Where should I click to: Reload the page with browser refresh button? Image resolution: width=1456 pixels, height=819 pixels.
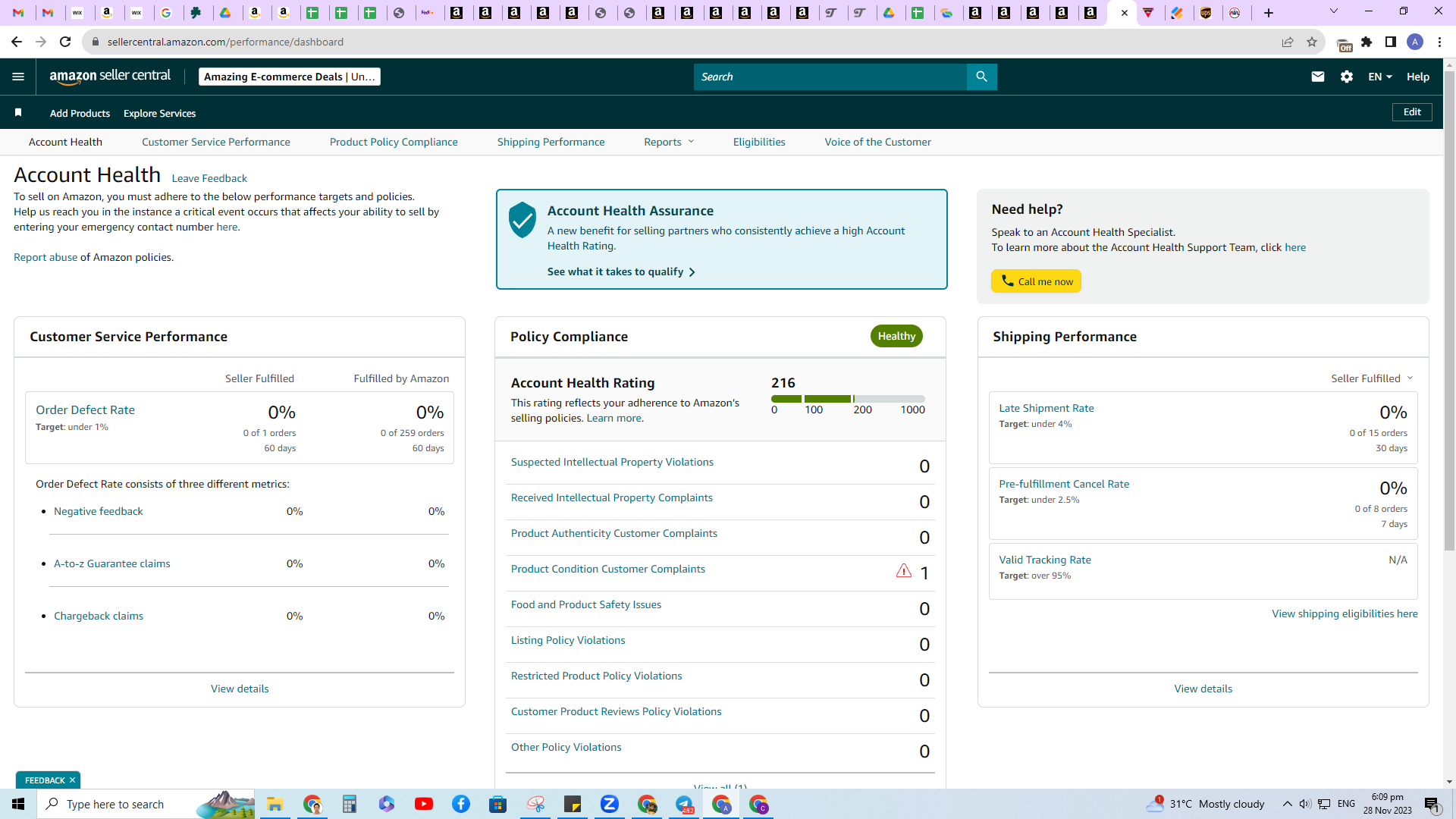pyautogui.click(x=65, y=42)
